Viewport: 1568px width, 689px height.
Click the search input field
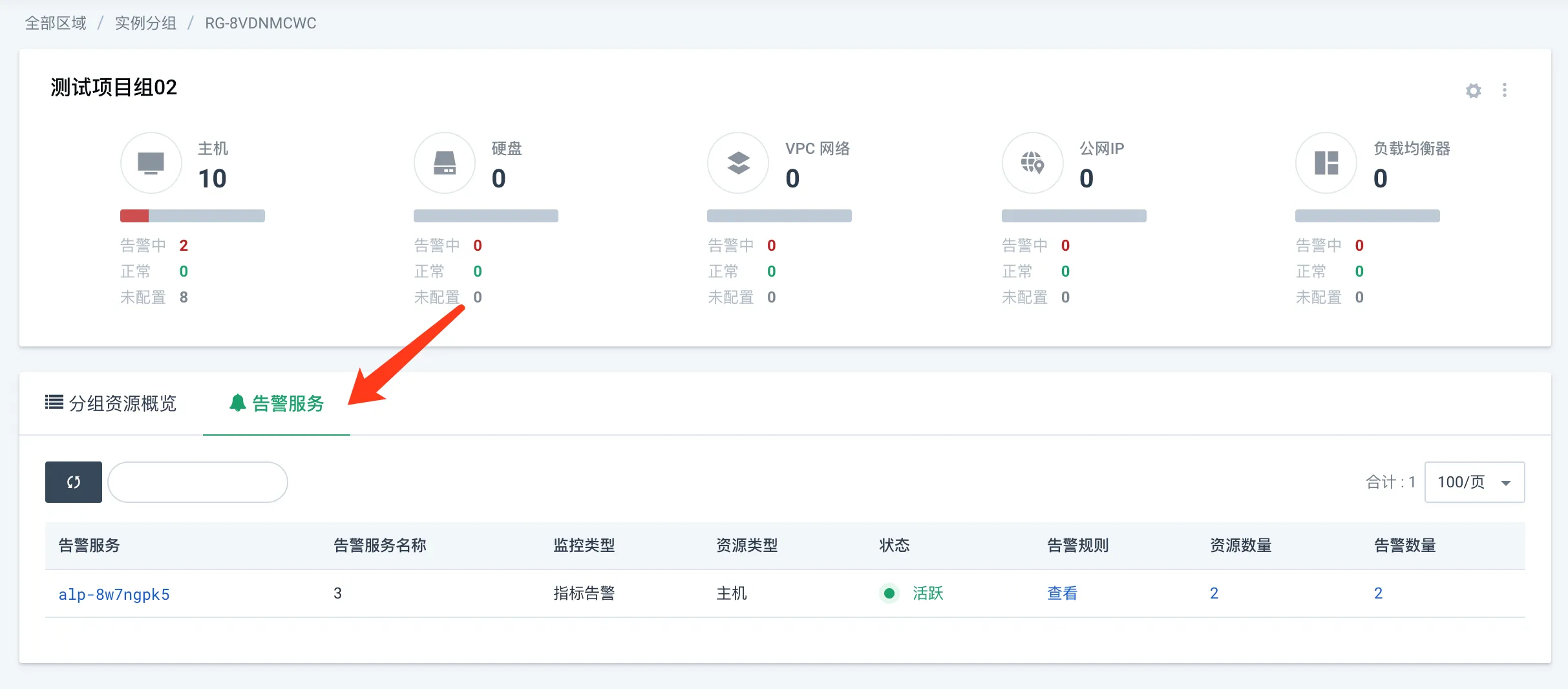click(x=198, y=482)
